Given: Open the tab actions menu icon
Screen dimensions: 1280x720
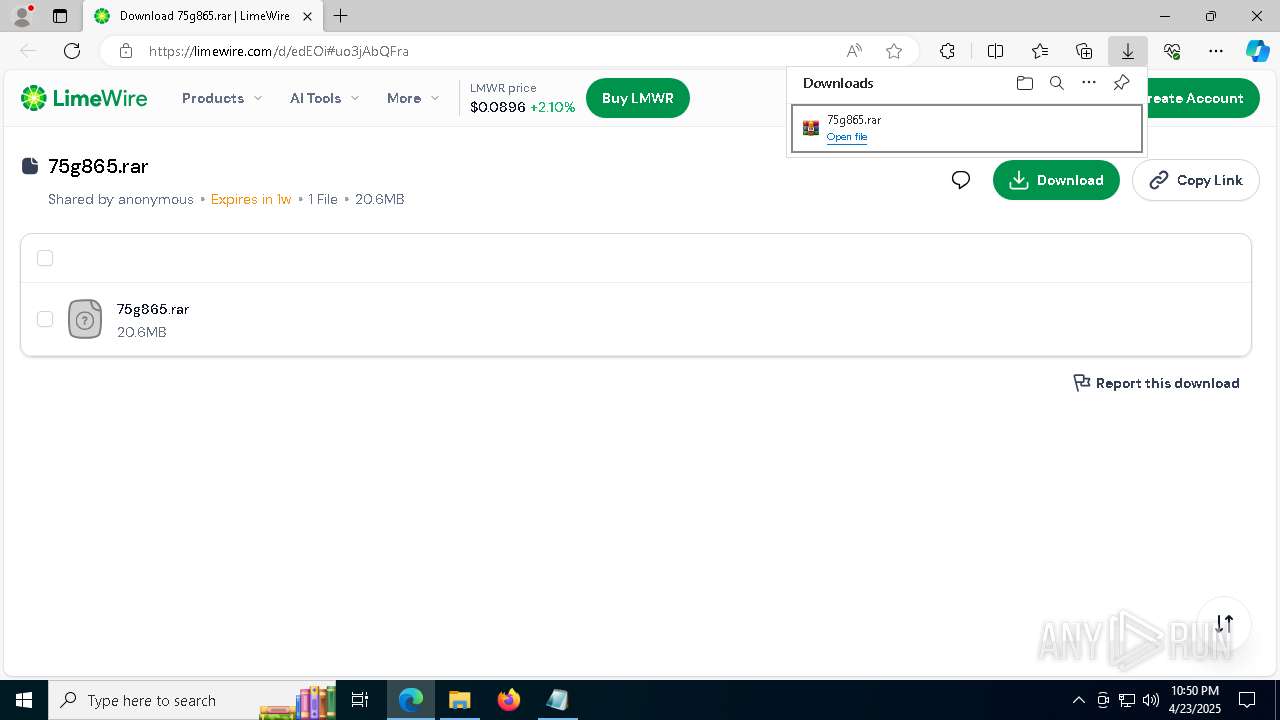Looking at the screenshot, I should (60, 16).
